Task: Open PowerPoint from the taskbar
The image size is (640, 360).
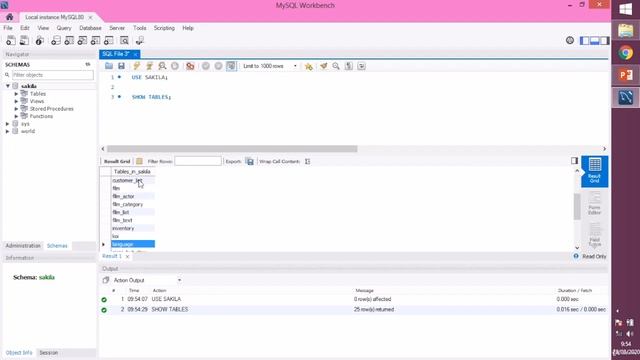Action: coord(625,75)
